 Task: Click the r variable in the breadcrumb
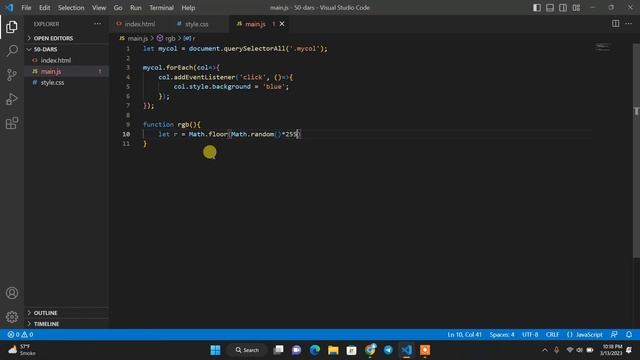pyautogui.click(x=189, y=38)
